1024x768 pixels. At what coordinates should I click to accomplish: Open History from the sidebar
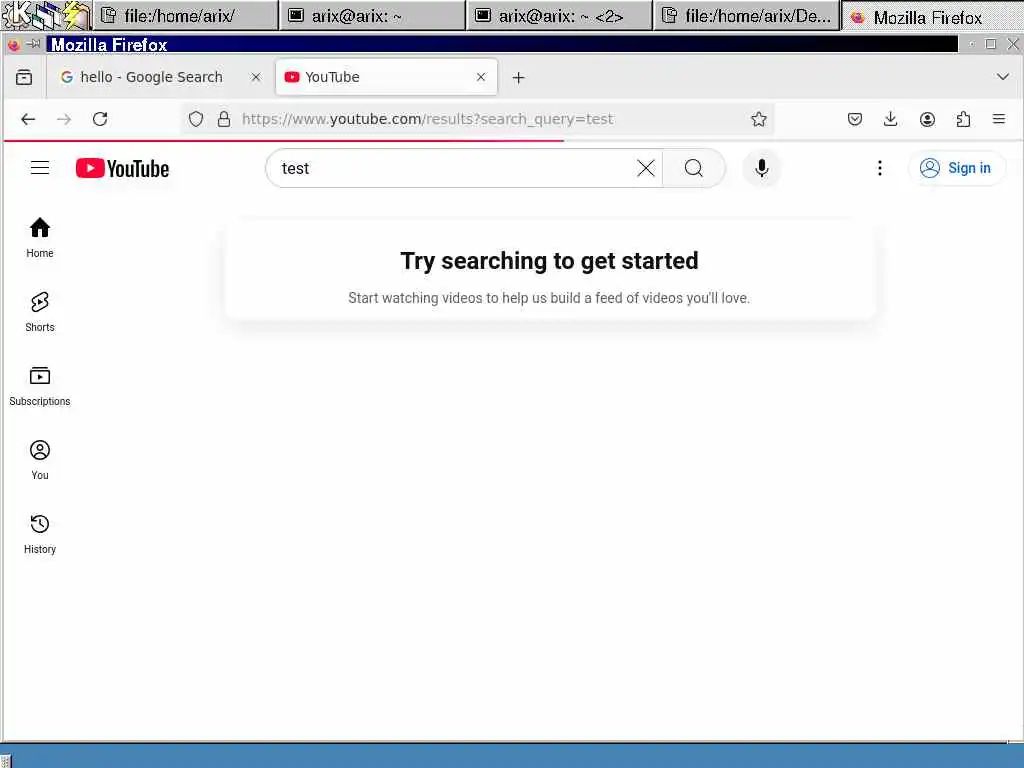40,534
